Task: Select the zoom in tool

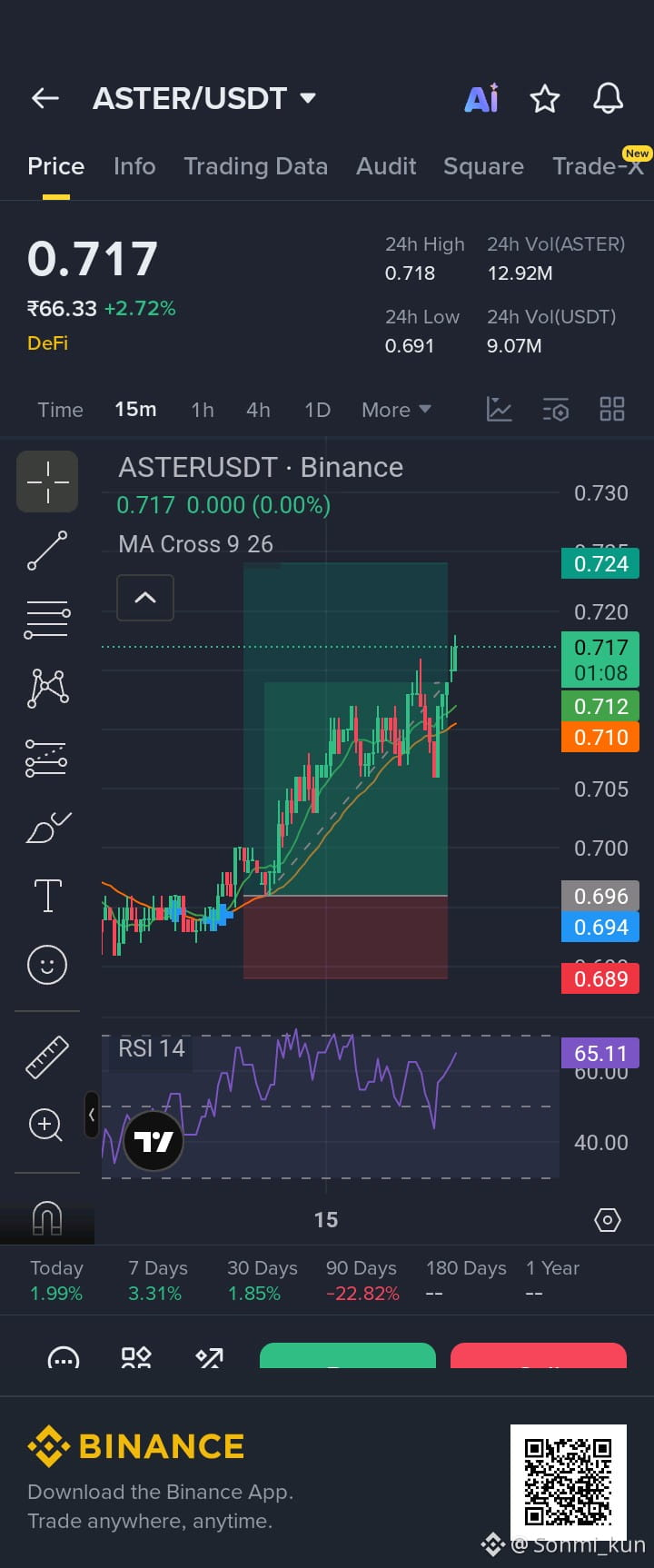Action: pyautogui.click(x=45, y=1125)
